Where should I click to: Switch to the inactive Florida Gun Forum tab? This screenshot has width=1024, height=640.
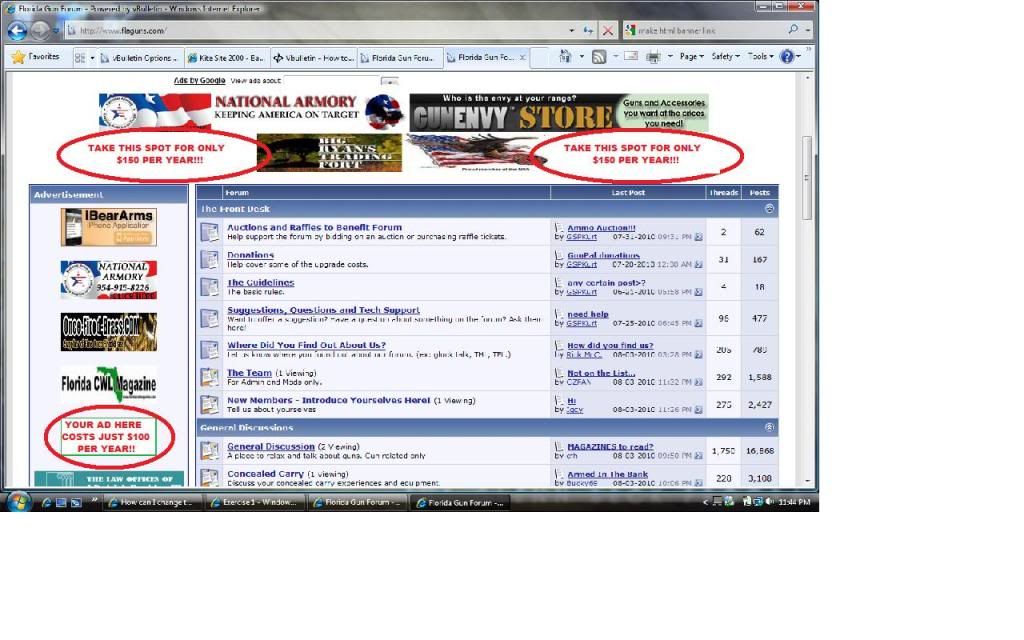click(x=398, y=57)
